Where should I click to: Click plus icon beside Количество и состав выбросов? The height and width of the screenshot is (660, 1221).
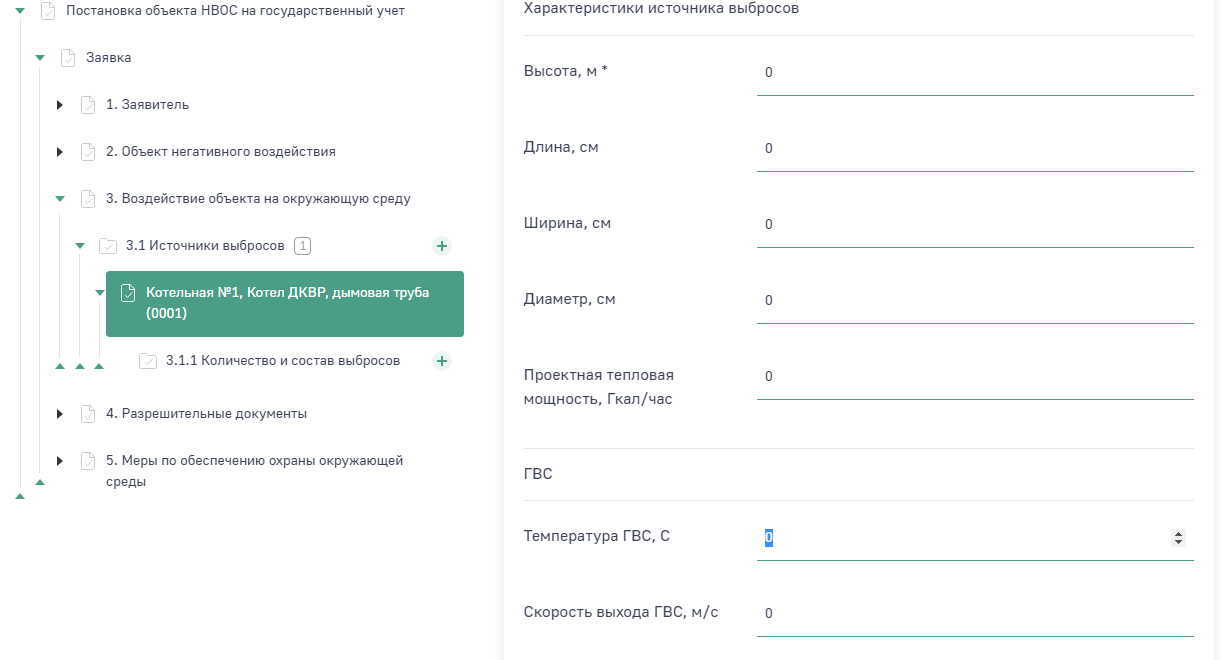442,361
